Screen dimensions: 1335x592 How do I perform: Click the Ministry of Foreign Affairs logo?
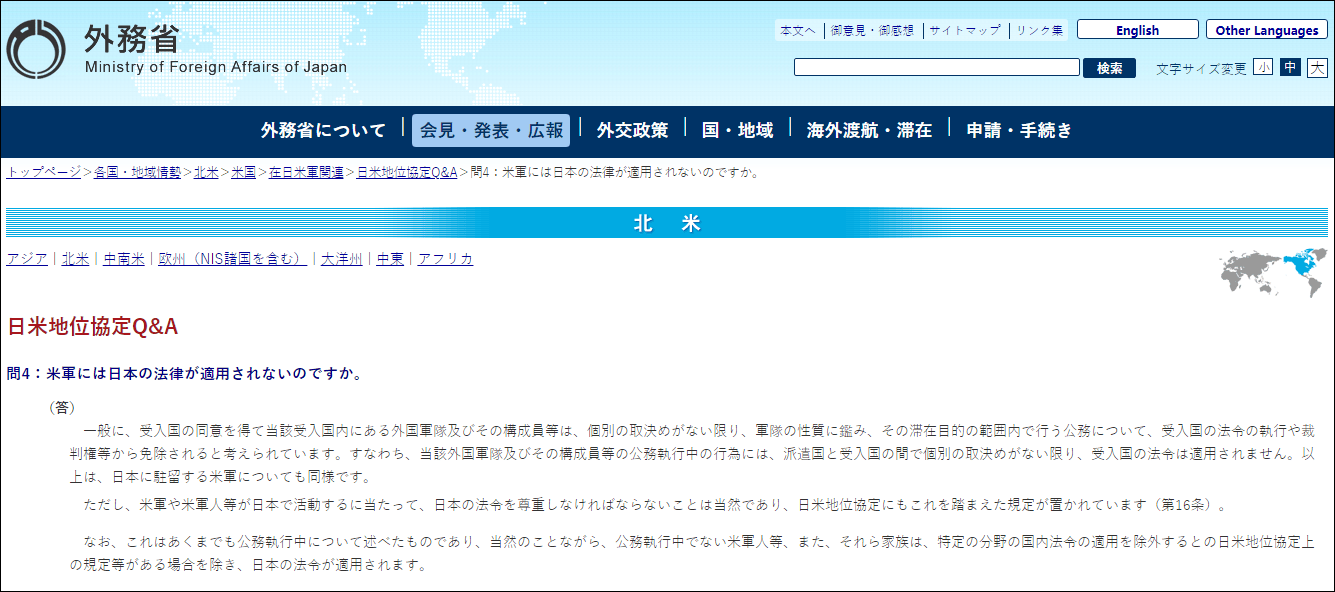click(x=177, y=49)
